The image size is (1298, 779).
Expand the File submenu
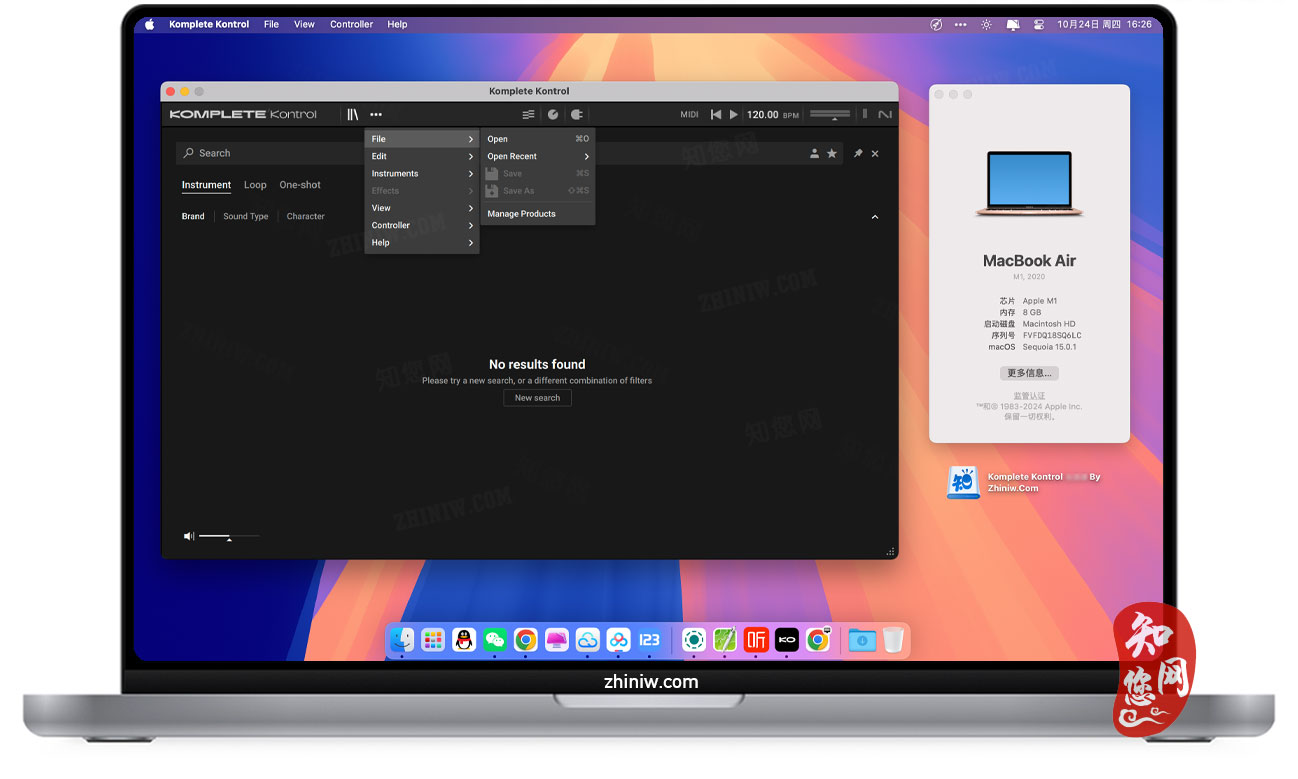pyautogui.click(x=422, y=139)
